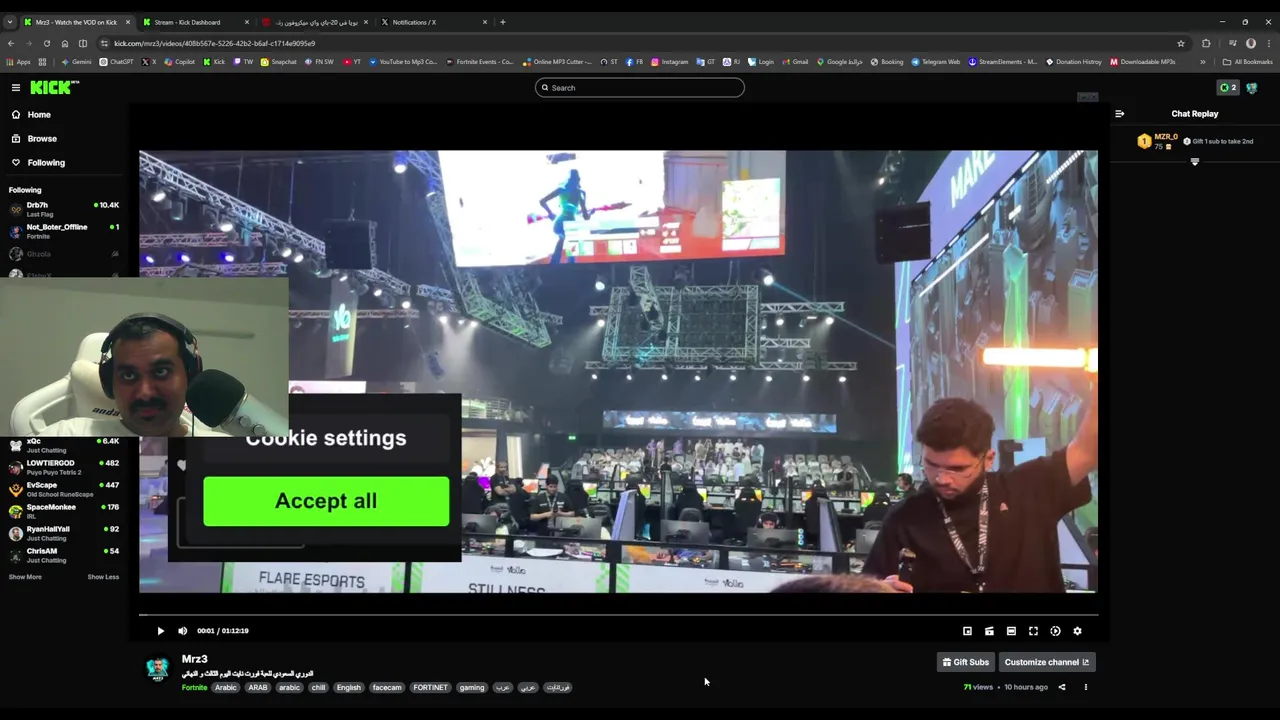Toggle theater mode in the player
Image resolution: width=1280 pixels, height=720 pixels.
coord(1011,631)
